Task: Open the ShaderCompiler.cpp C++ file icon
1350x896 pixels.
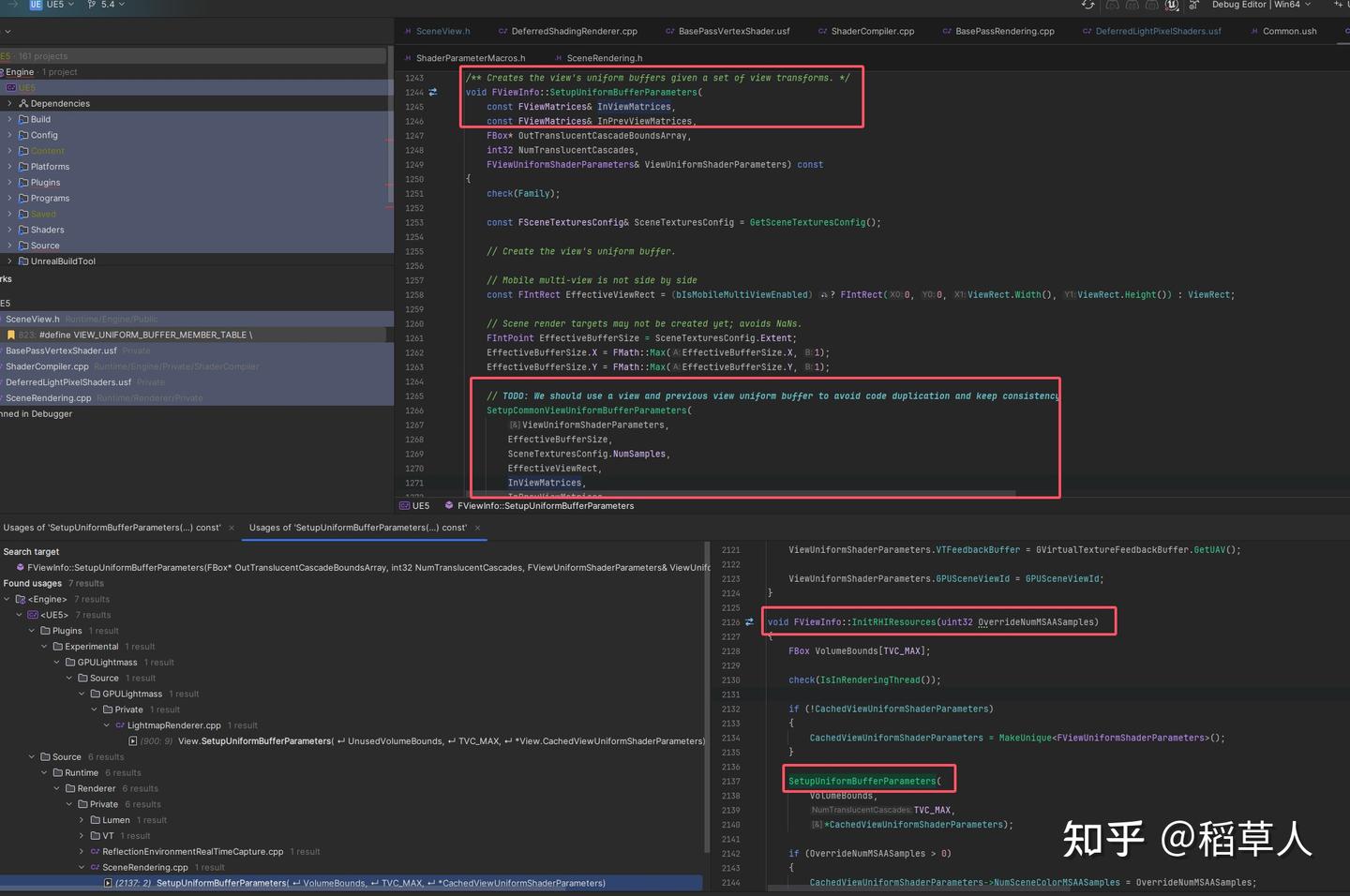Action: click(x=822, y=31)
